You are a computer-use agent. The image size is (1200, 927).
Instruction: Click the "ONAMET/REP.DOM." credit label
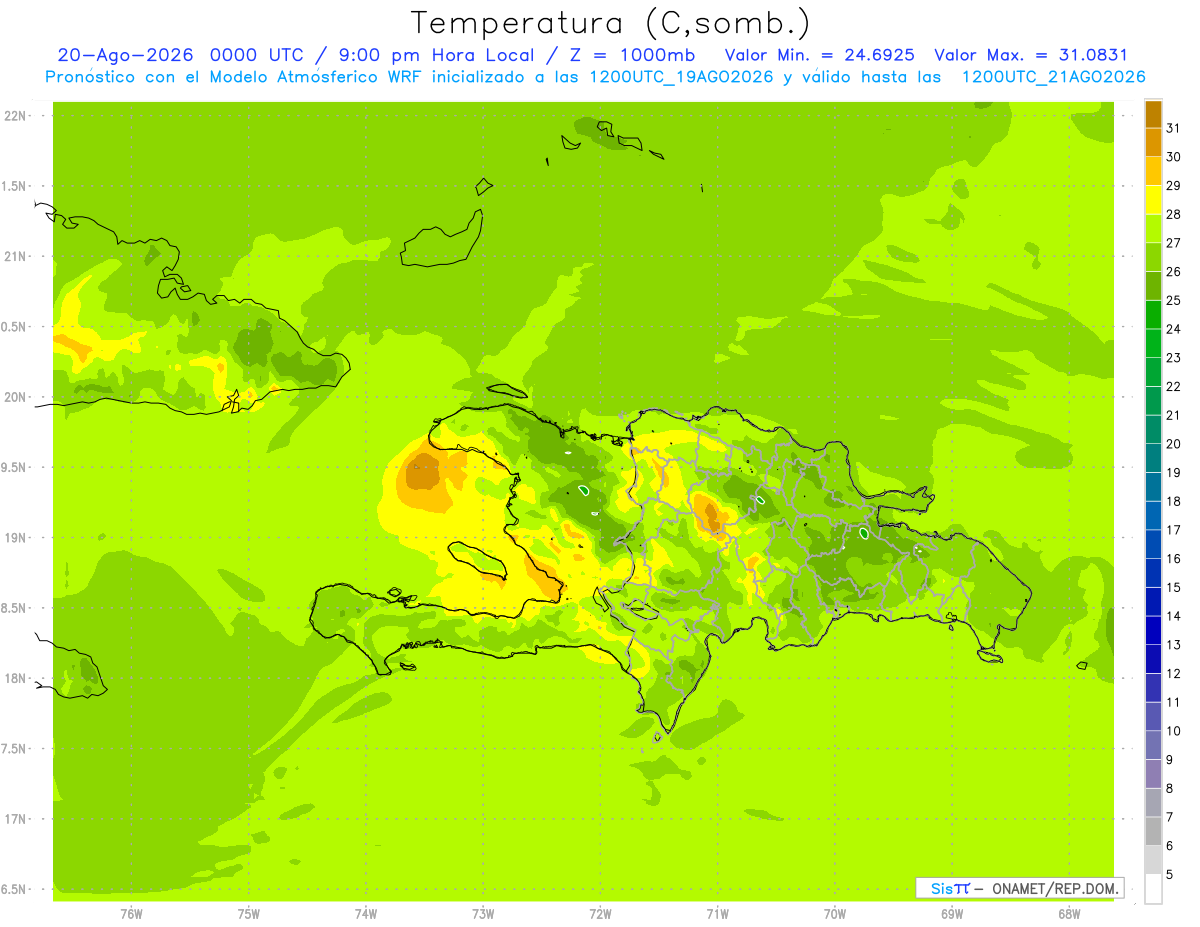click(x=1055, y=888)
